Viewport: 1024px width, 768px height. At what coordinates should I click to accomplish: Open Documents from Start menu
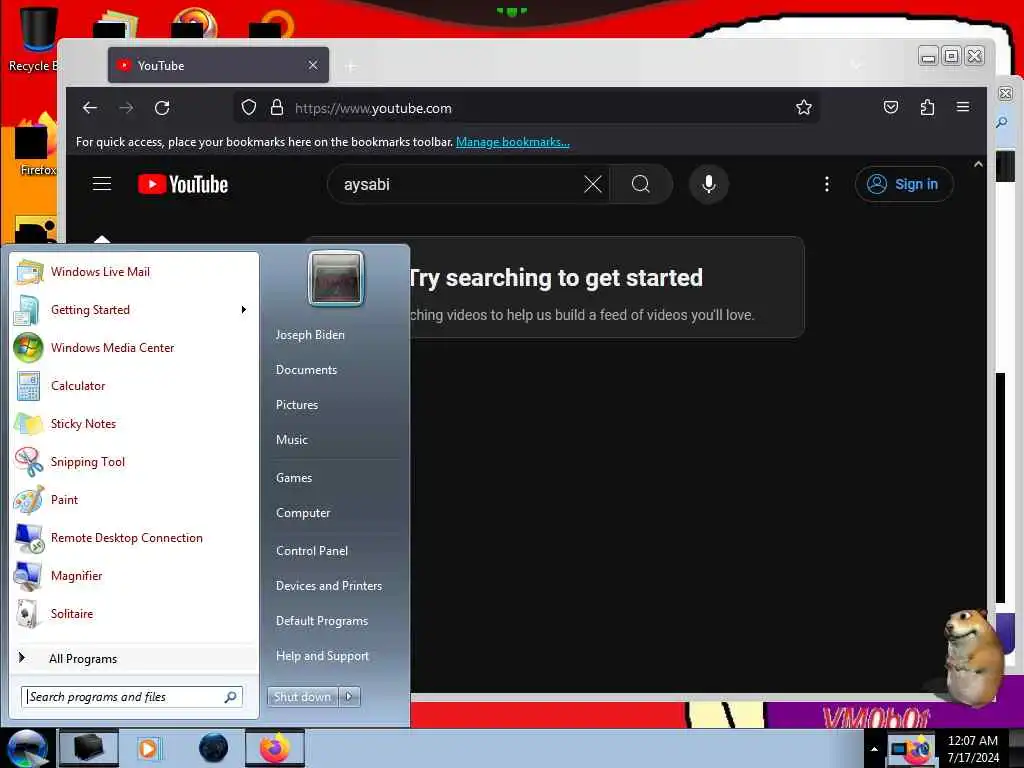tap(306, 370)
